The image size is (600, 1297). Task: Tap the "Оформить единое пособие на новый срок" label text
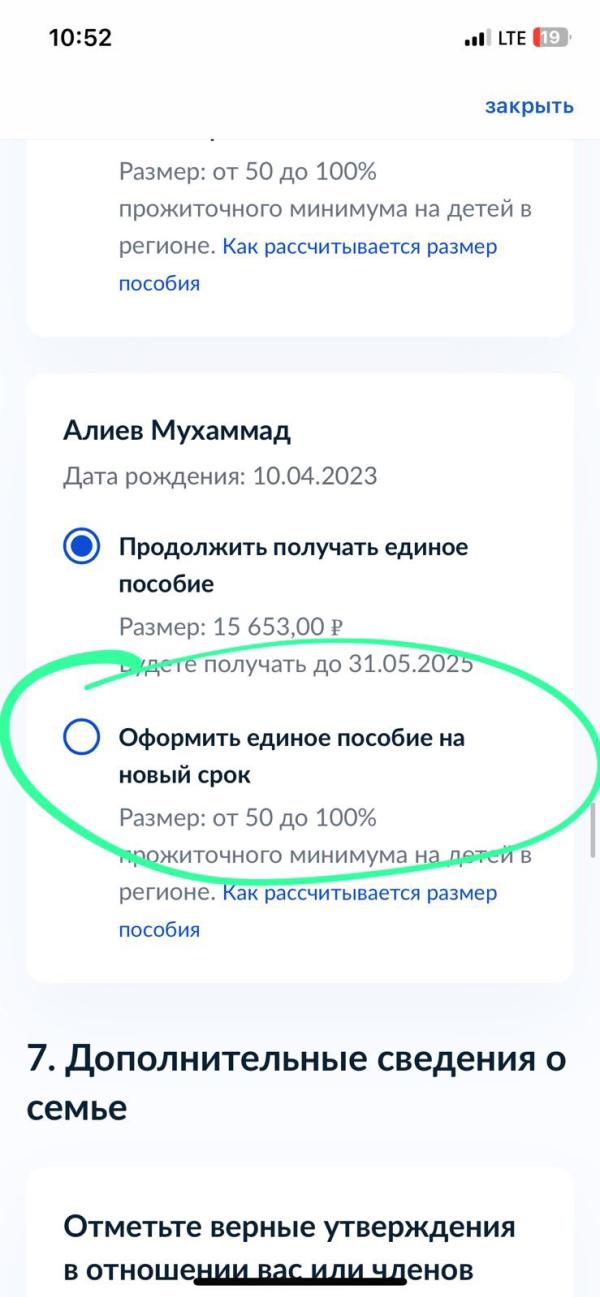pyautogui.click(x=292, y=756)
